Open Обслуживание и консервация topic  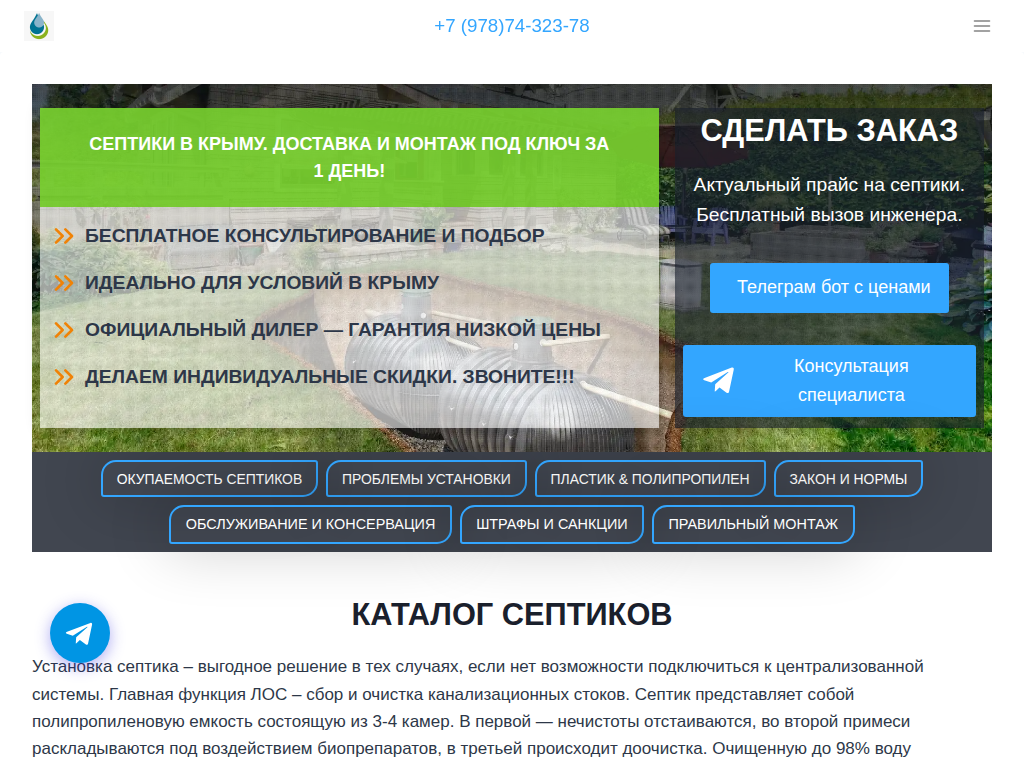310,524
